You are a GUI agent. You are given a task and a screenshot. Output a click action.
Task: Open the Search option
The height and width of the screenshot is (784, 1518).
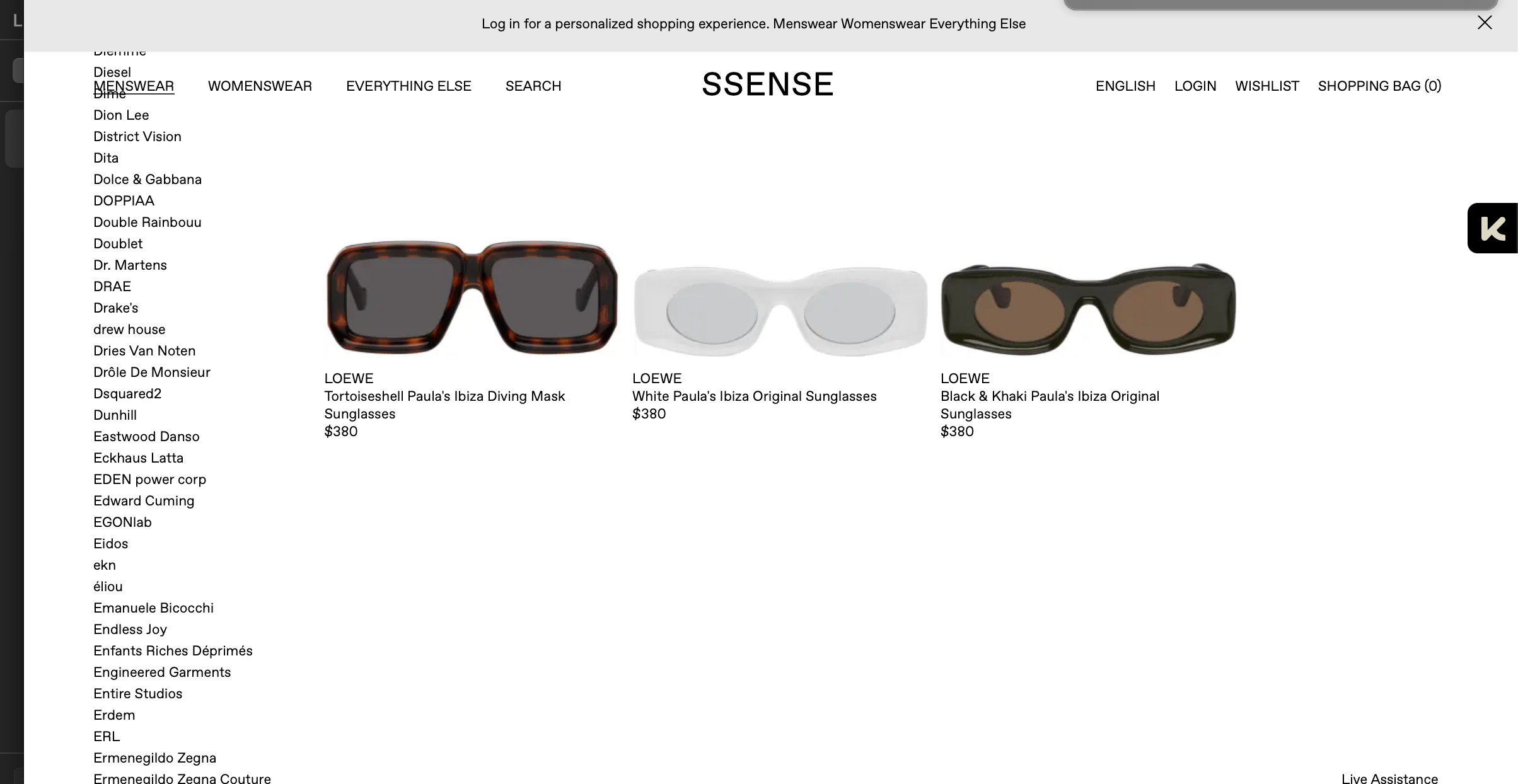pos(533,86)
